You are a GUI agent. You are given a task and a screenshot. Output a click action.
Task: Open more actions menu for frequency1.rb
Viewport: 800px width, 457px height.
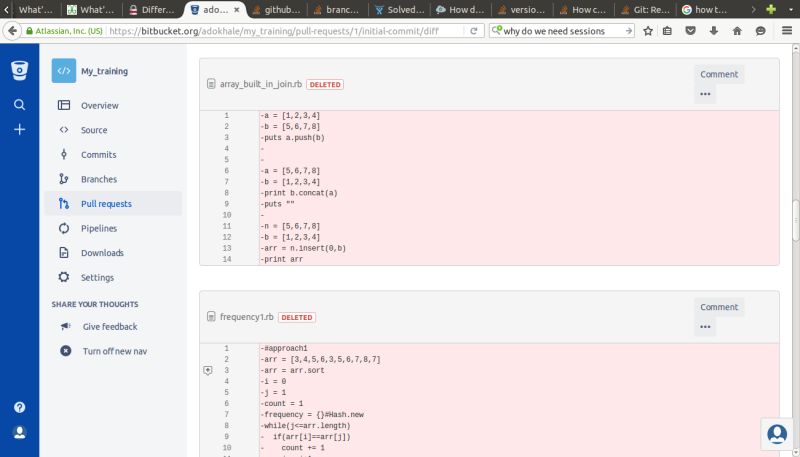pyautogui.click(x=705, y=326)
